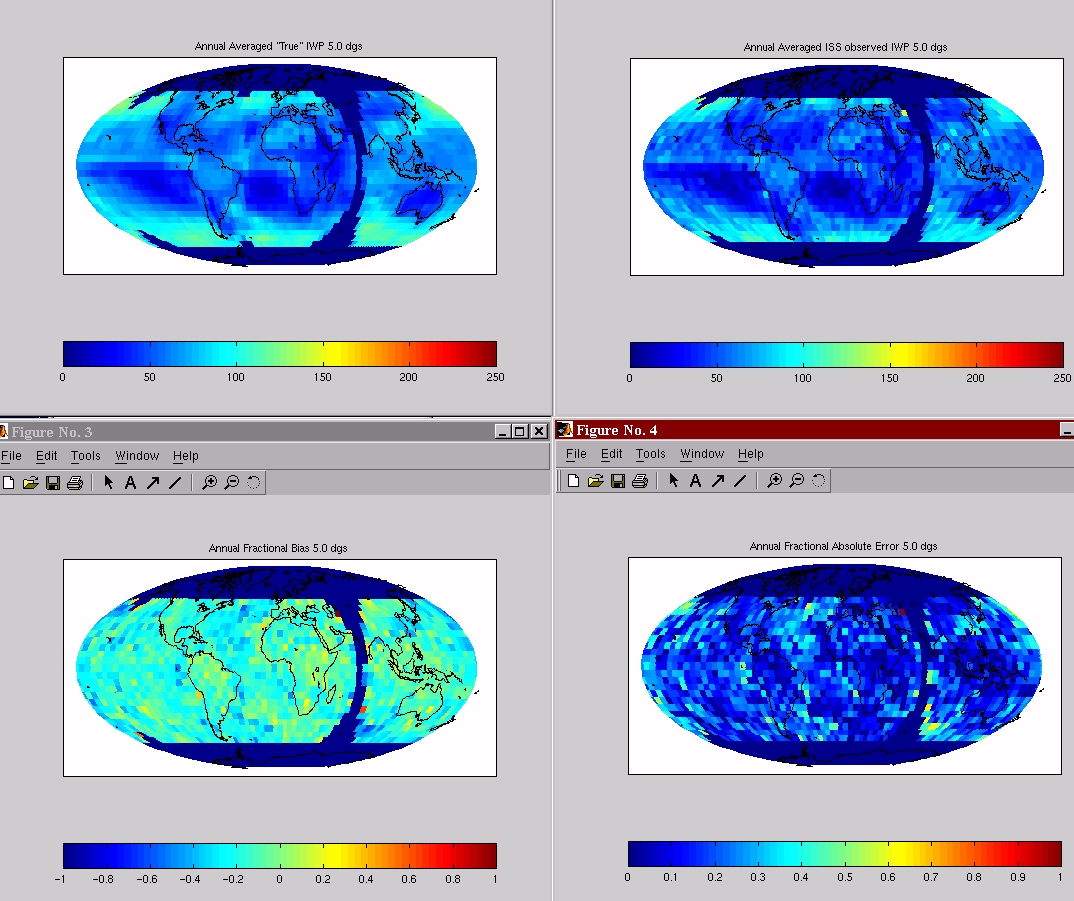Image resolution: width=1074 pixels, height=901 pixels.
Task: Click Save icon in Figure No. 4 toolbar
Action: [x=618, y=481]
